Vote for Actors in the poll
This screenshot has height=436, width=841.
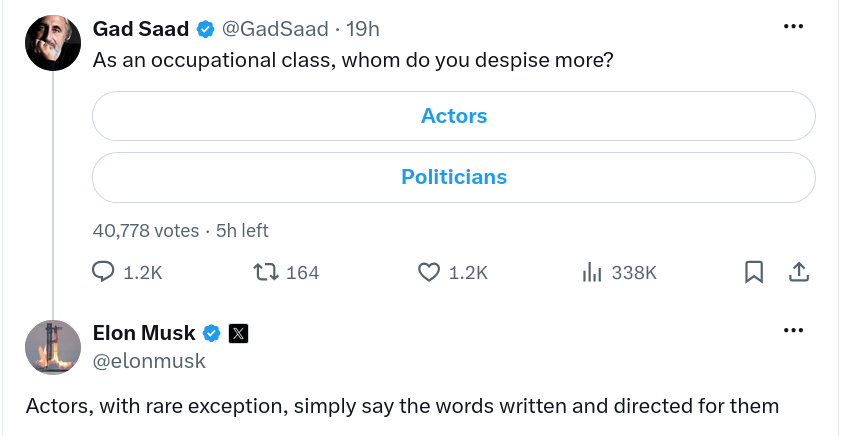pyautogui.click(x=454, y=116)
